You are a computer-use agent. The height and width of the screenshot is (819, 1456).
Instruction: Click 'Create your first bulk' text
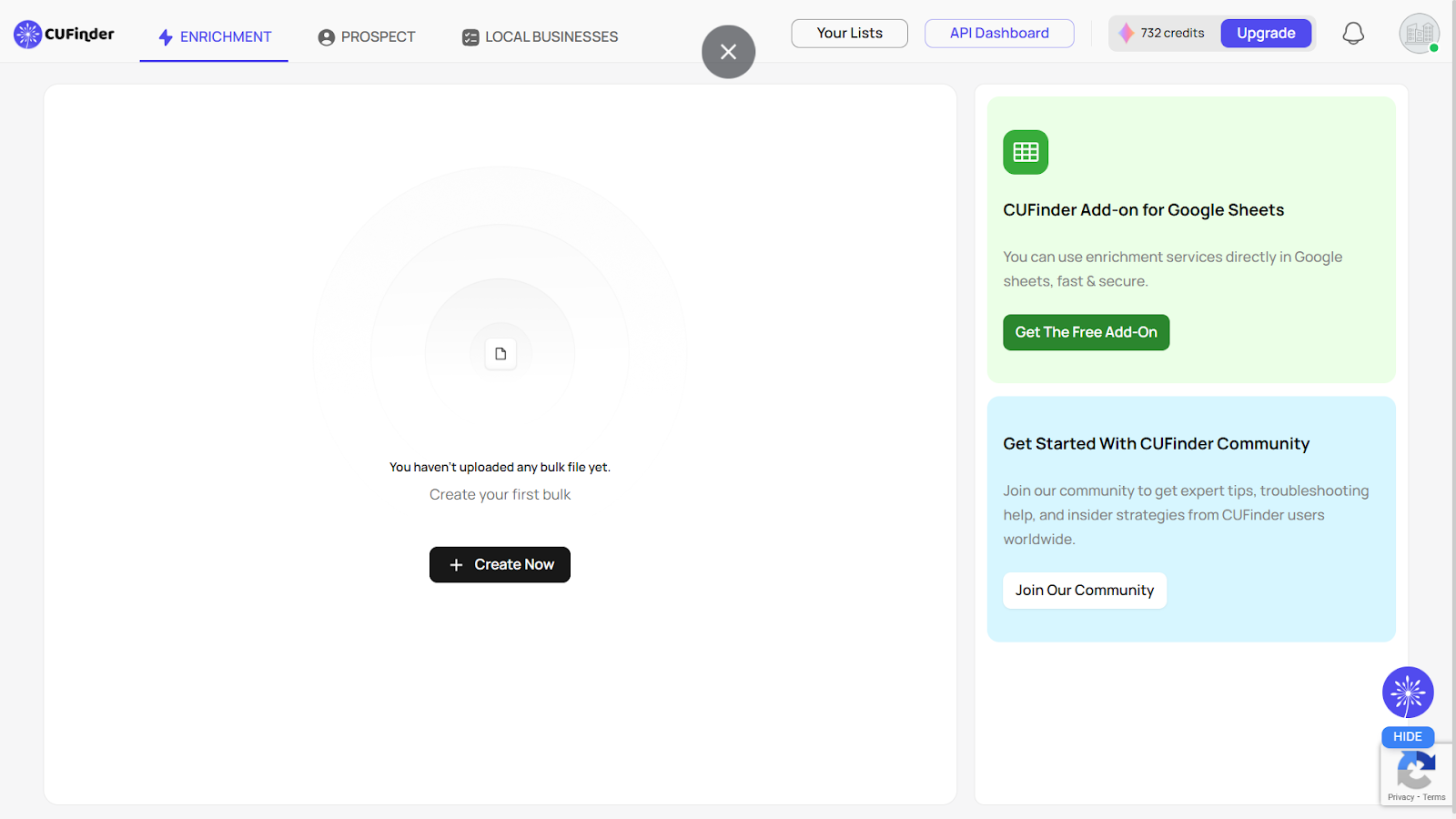500,494
